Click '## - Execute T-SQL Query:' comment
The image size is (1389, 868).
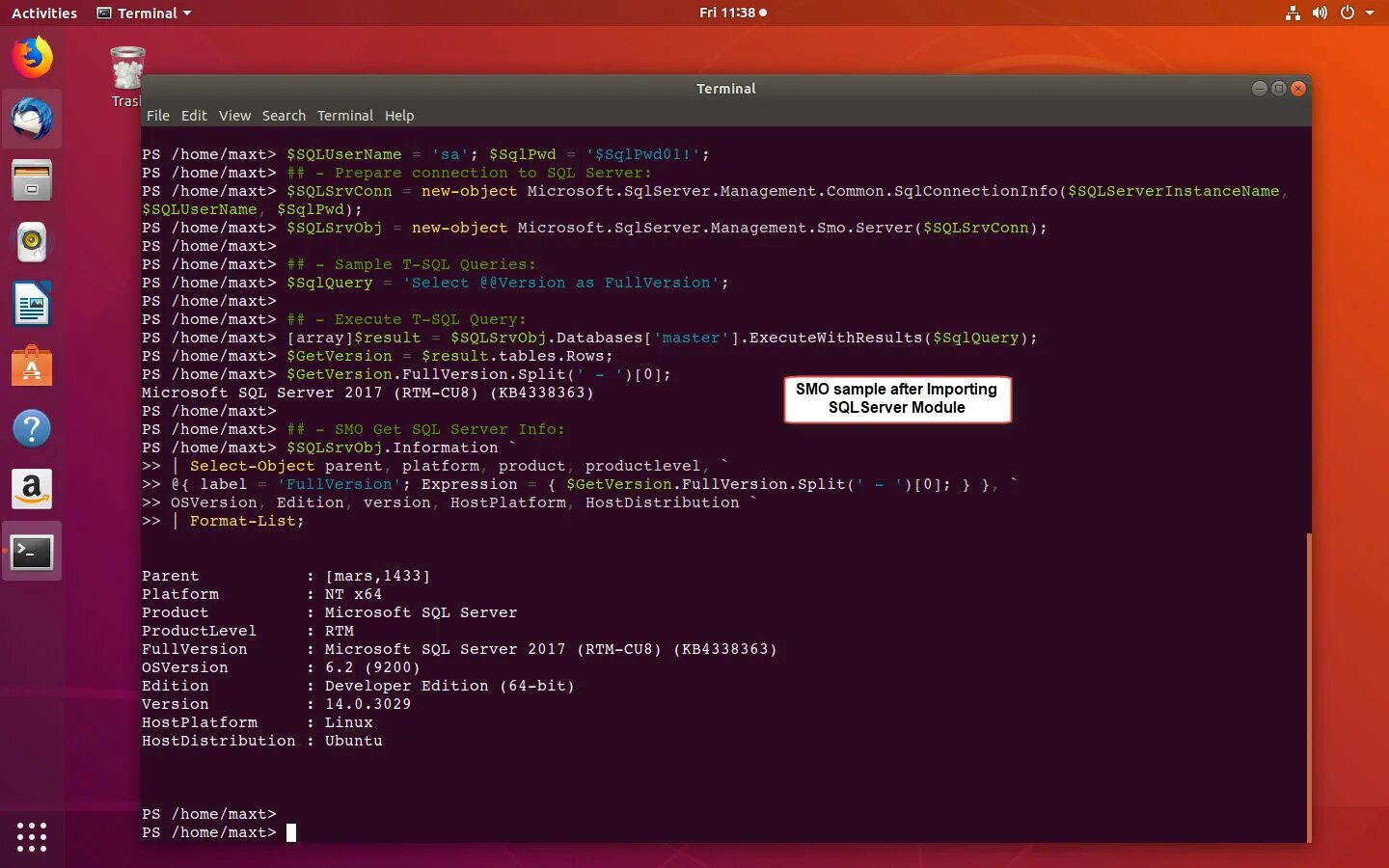[406, 319]
